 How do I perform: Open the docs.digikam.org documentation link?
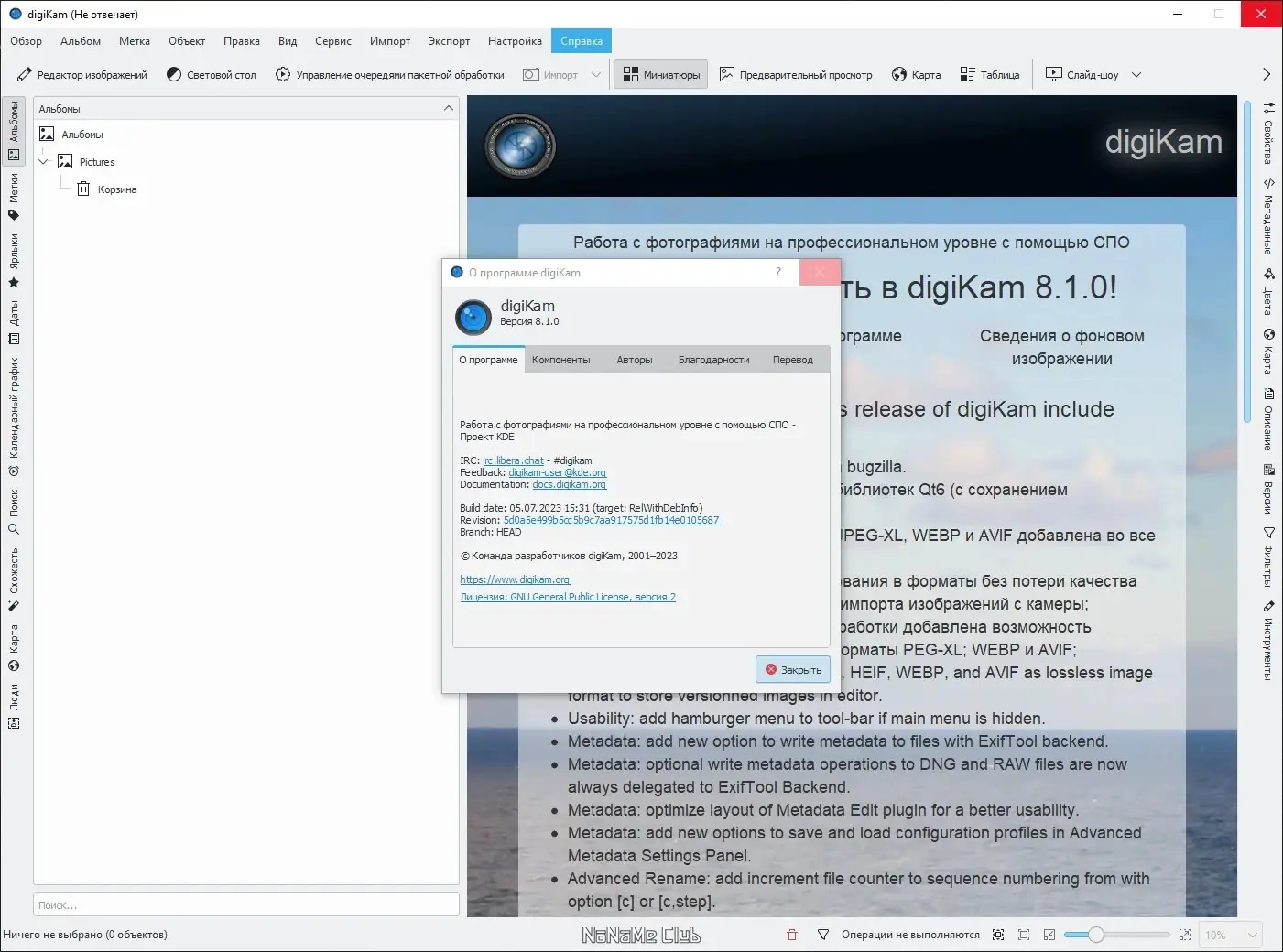click(x=570, y=484)
